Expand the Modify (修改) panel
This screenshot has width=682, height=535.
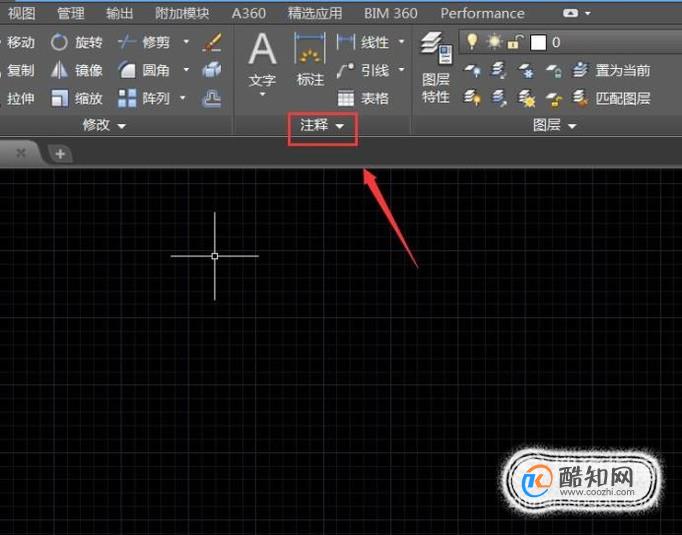104,126
